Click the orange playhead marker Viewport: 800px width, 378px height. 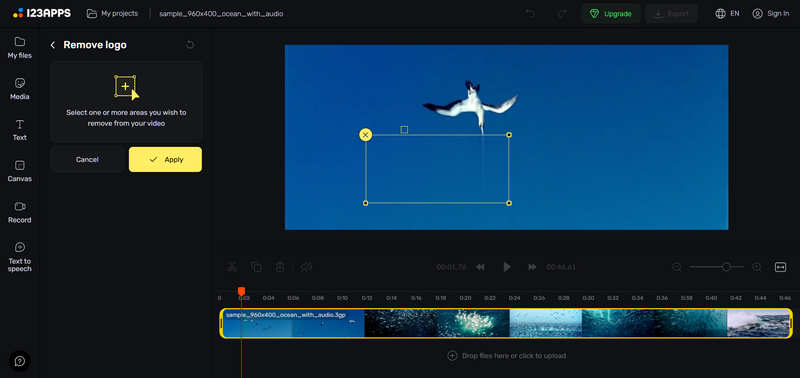[241, 291]
